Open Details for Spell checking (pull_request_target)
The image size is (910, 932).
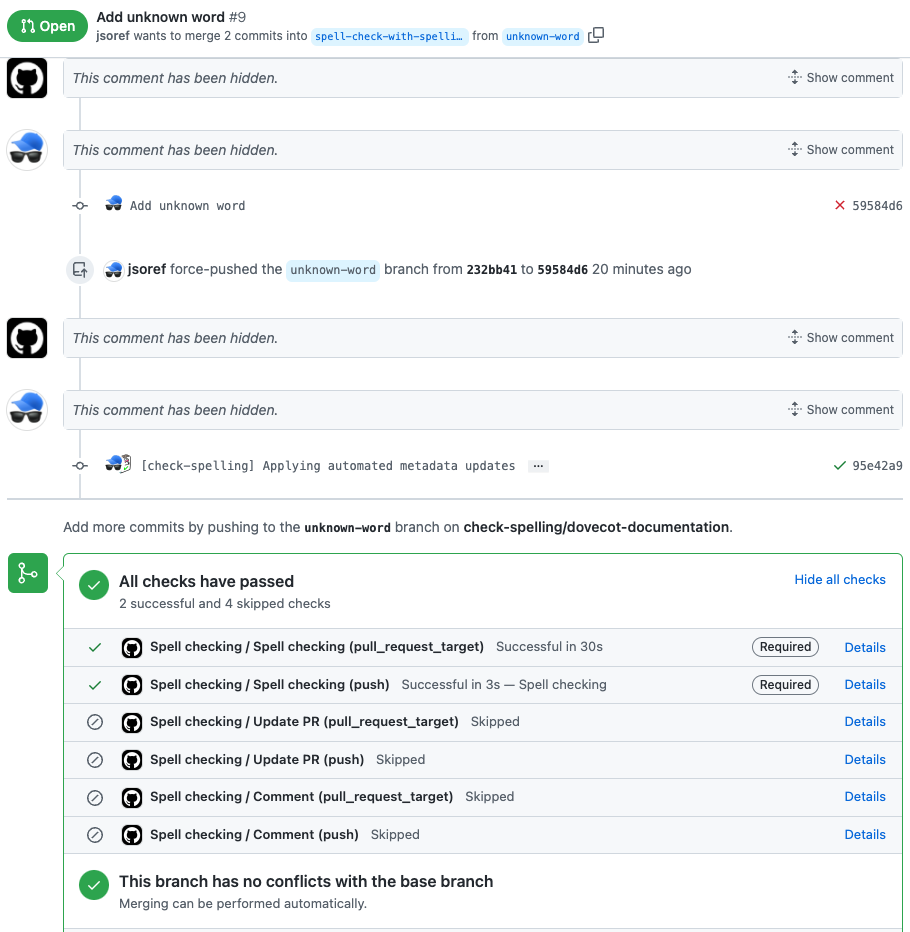(x=865, y=647)
